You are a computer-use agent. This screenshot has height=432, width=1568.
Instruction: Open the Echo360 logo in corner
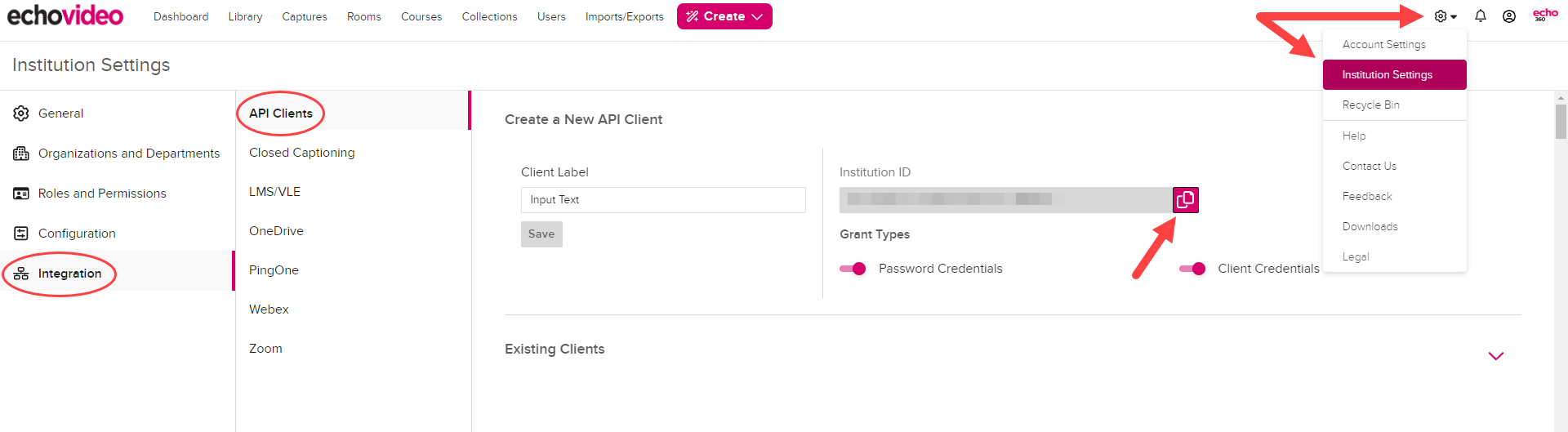tap(1545, 15)
